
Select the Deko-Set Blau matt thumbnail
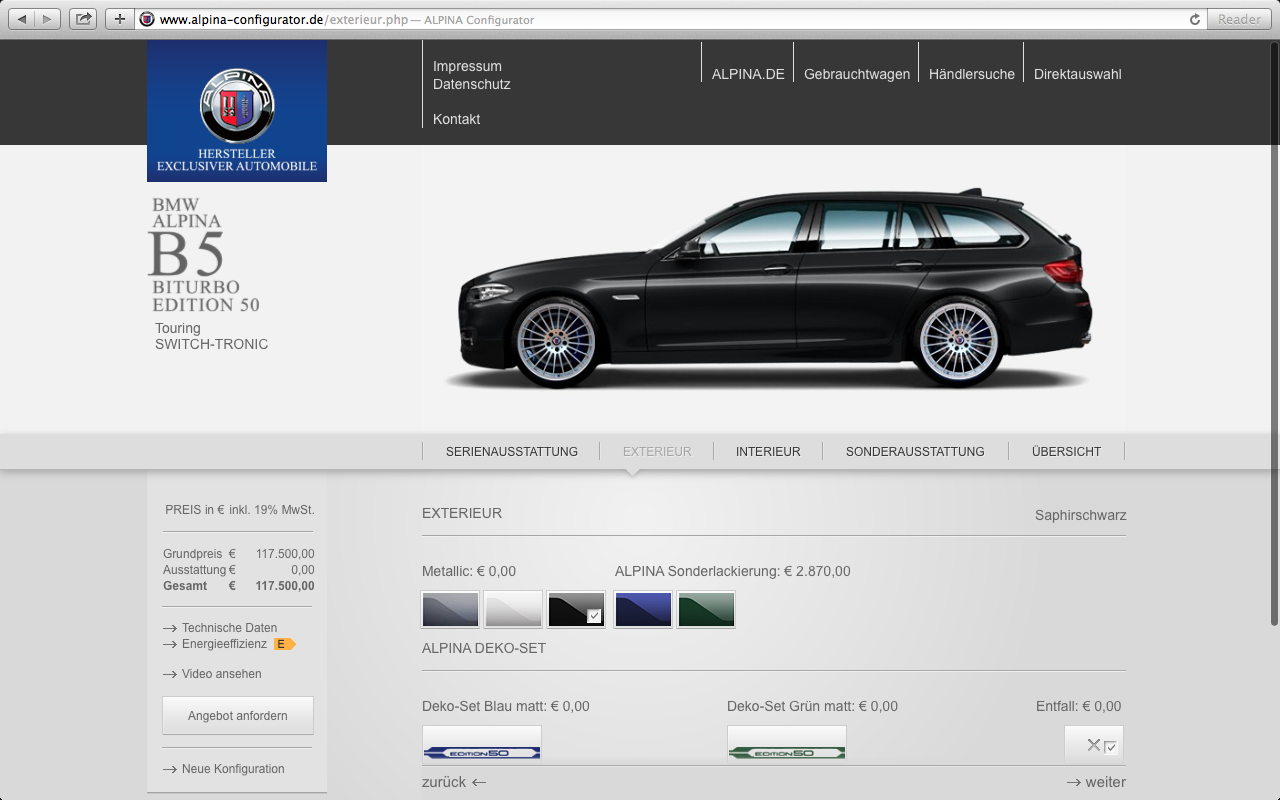click(482, 744)
